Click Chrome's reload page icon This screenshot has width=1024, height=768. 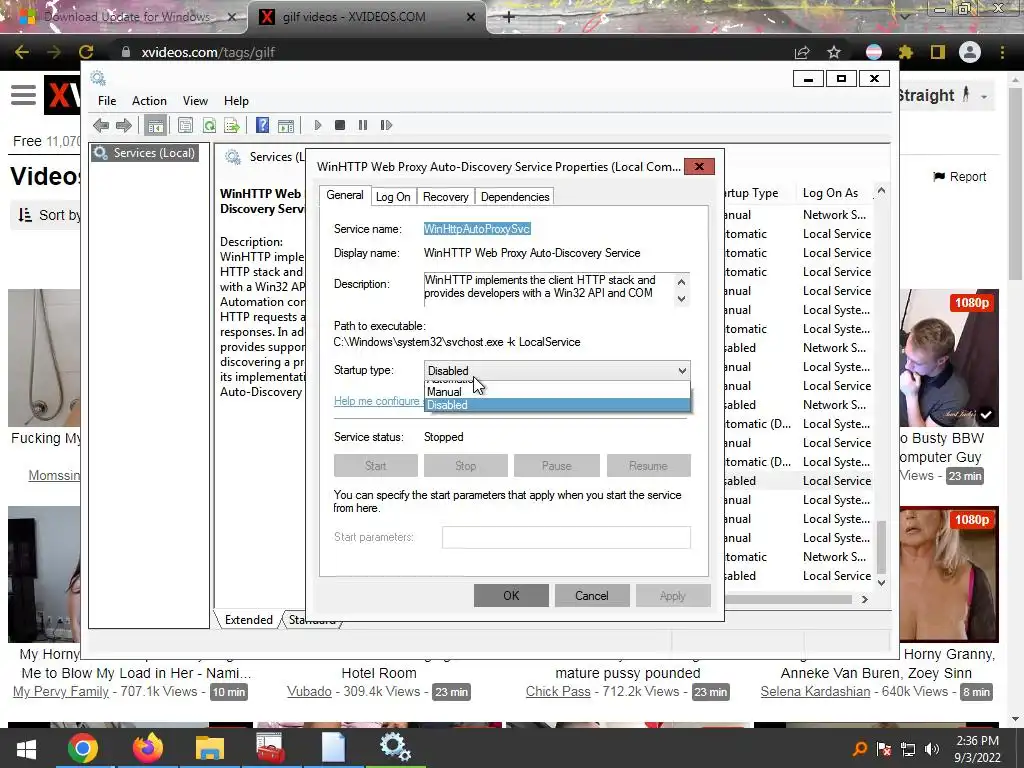pyautogui.click(x=86, y=52)
